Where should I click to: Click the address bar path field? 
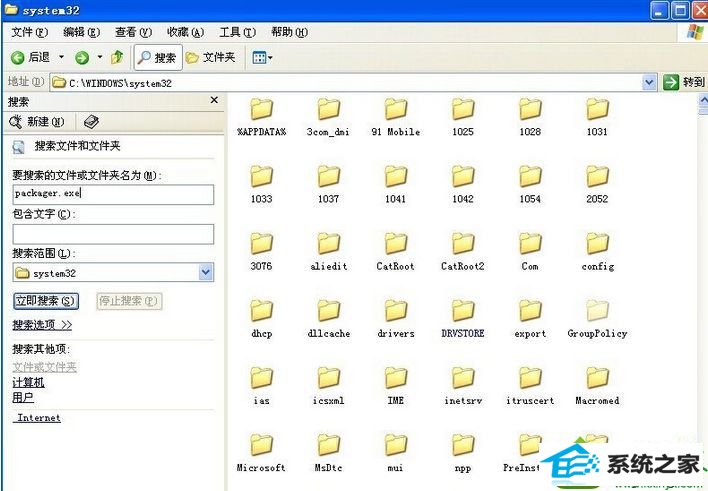346,83
